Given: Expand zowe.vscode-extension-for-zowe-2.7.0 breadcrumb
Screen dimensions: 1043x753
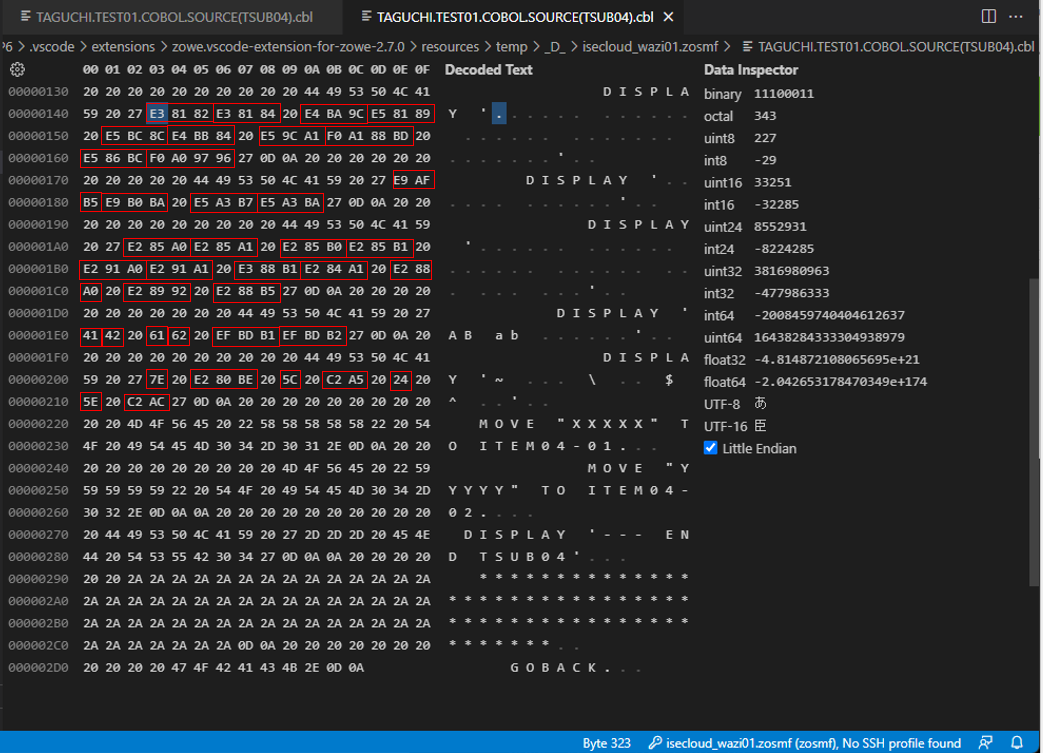Looking at the screenshot, I should tap(288, 46).
